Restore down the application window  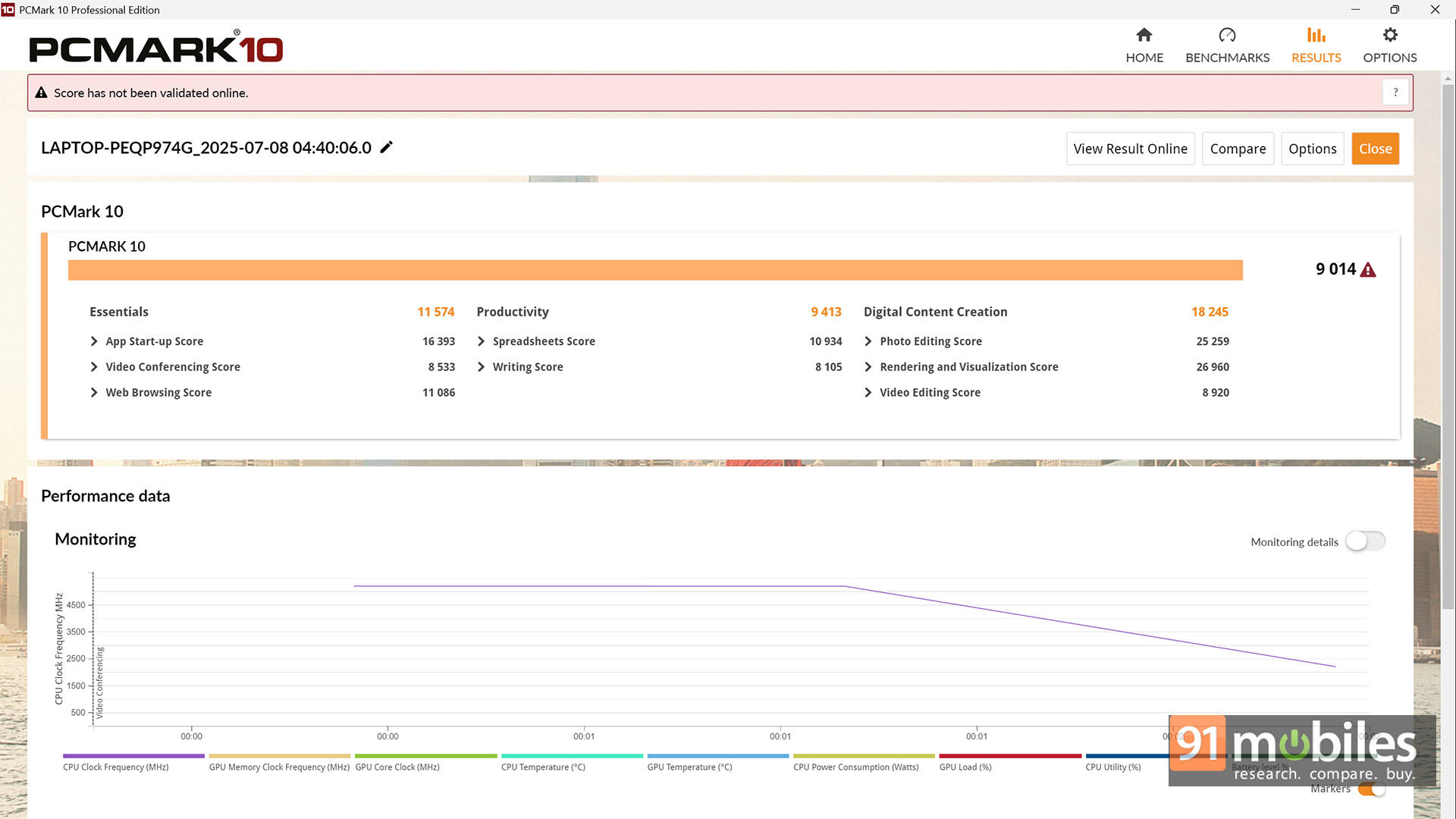pyautogui.click(x=1395, y=10)
